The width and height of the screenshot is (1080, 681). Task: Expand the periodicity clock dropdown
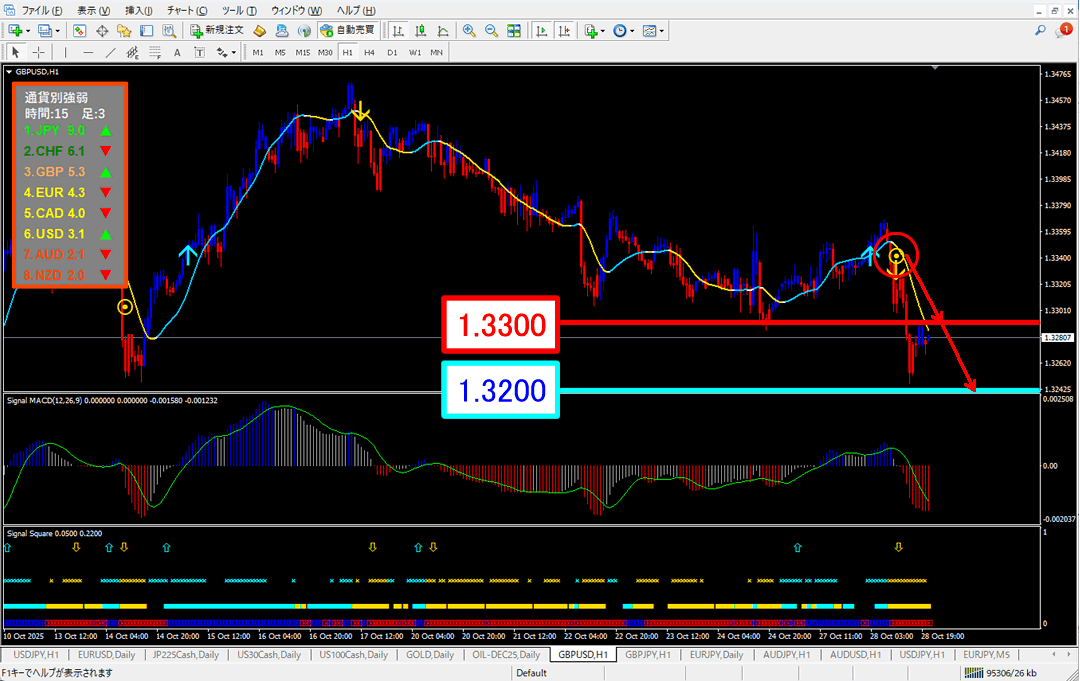tap(632, 31)
